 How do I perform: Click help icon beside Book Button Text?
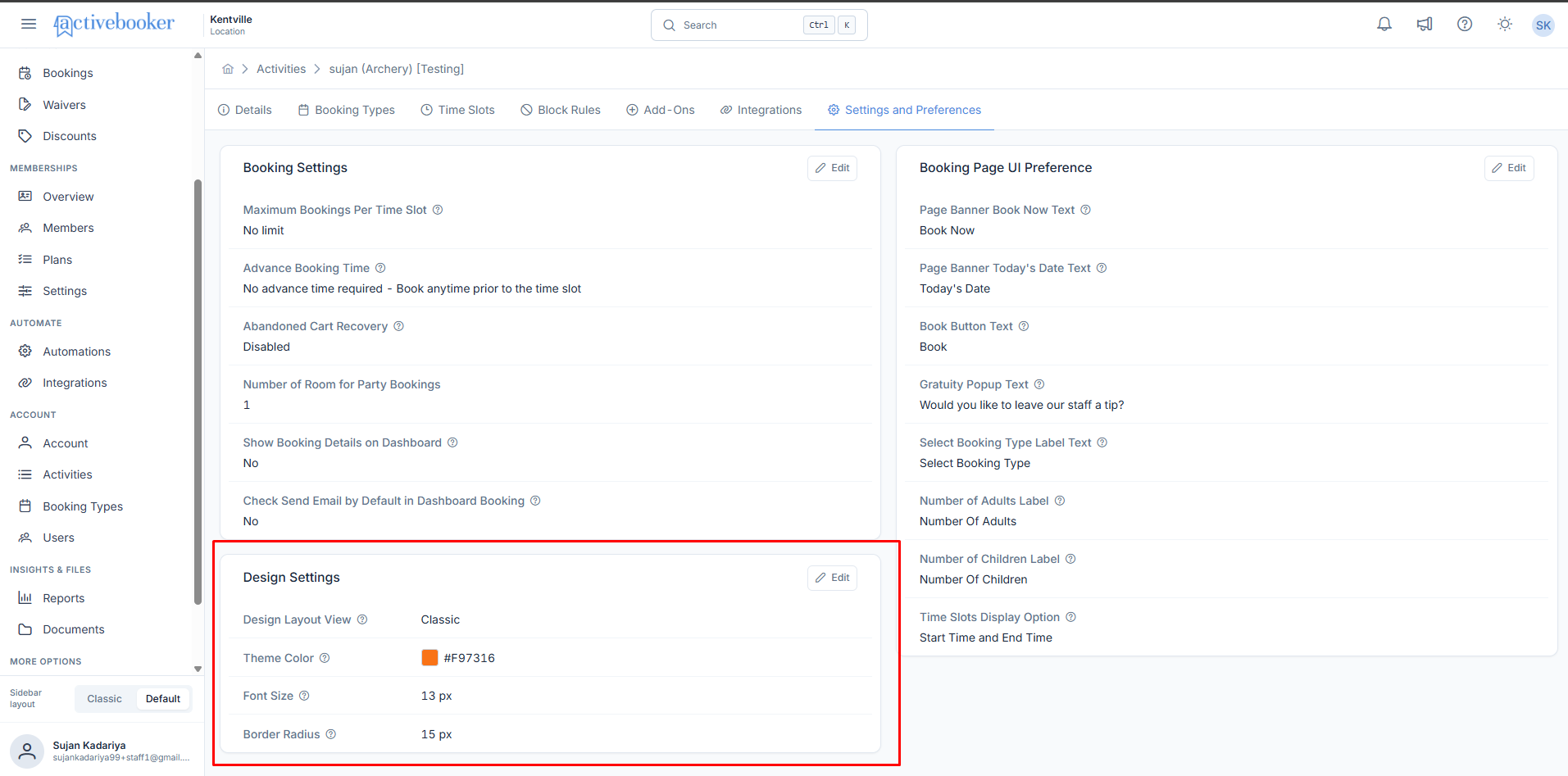click(x=1024, y=326)
